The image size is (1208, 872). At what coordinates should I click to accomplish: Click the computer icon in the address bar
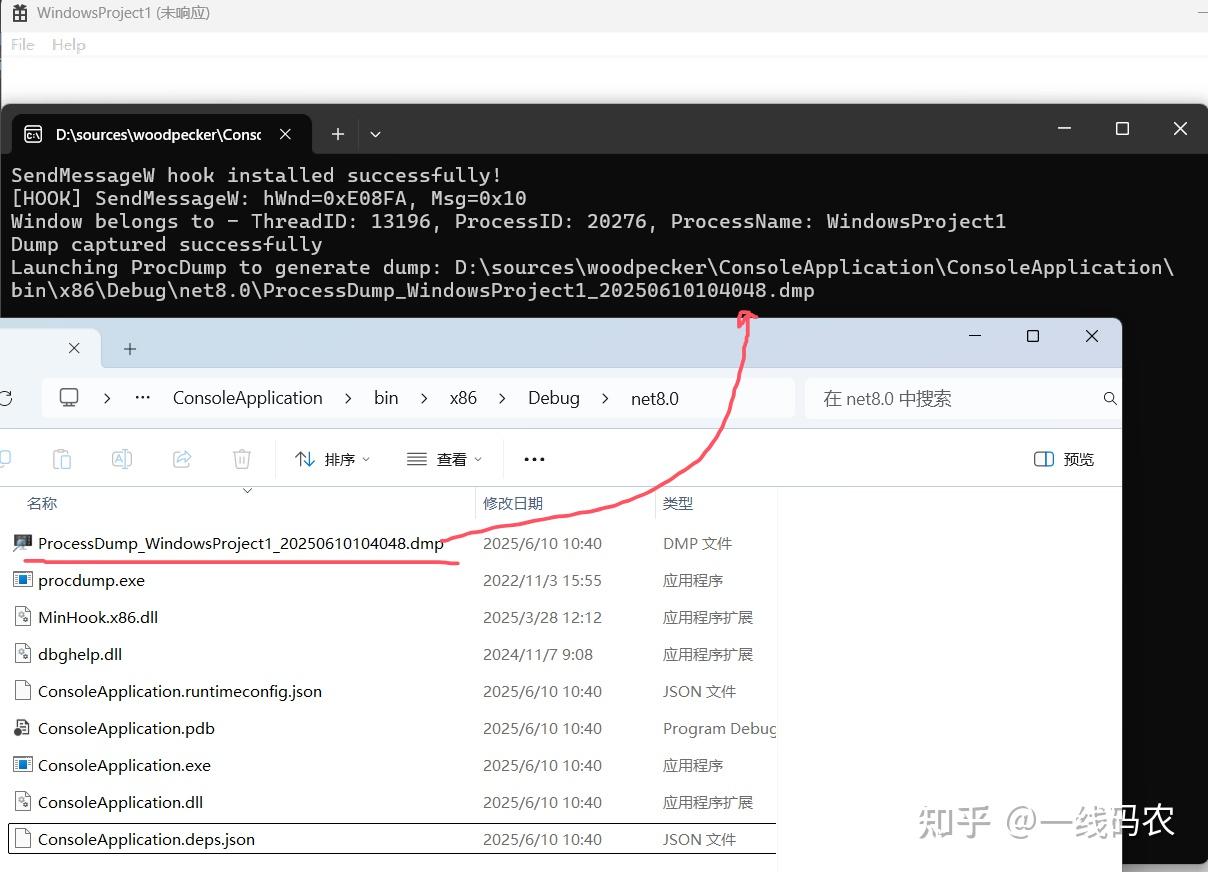coord(67,396)
